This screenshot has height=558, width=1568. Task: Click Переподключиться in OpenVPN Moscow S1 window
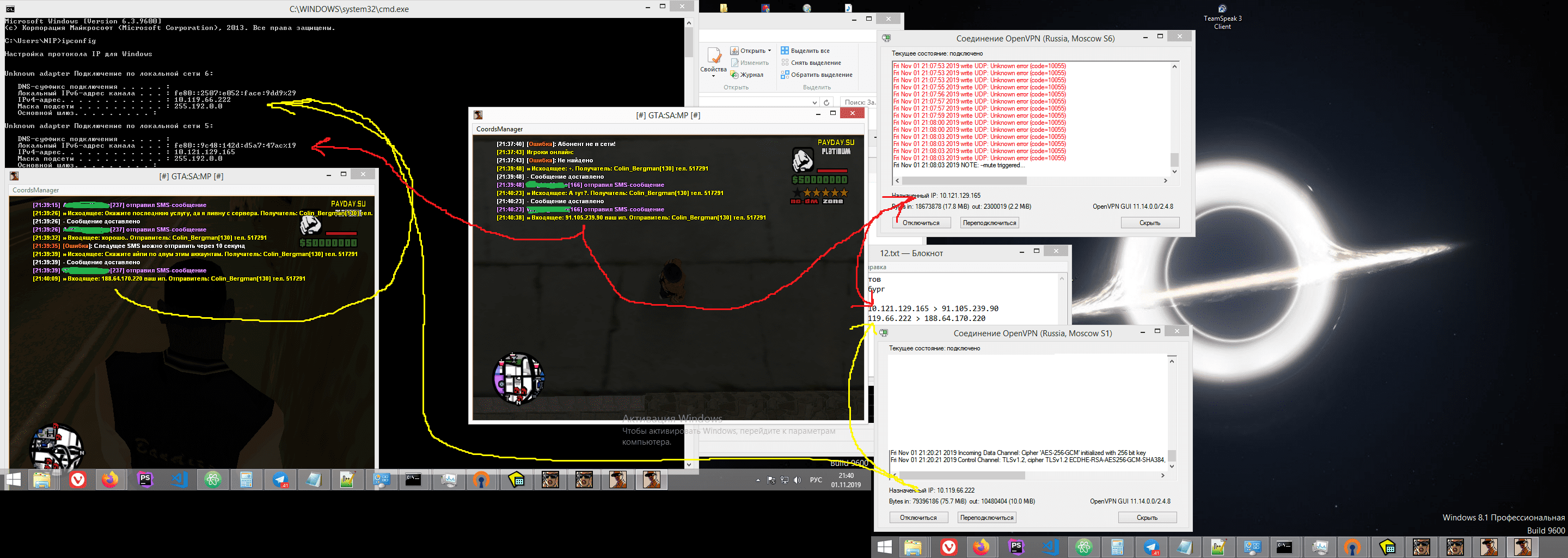(987, 518)
